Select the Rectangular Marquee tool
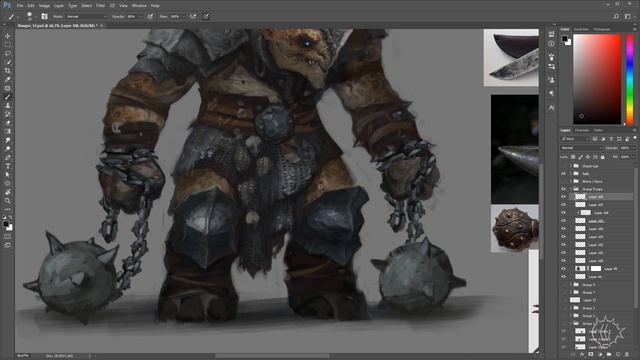Screen dimensions: 640x360 (7, 44)
